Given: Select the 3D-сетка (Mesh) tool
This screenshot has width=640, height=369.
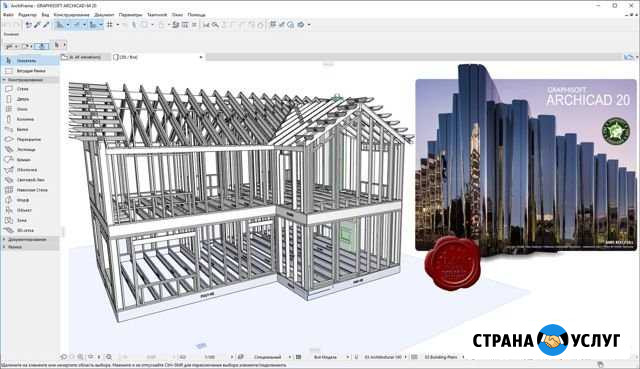Looking at the screenshot, I should pyautogui.click(x=30, y=230).
